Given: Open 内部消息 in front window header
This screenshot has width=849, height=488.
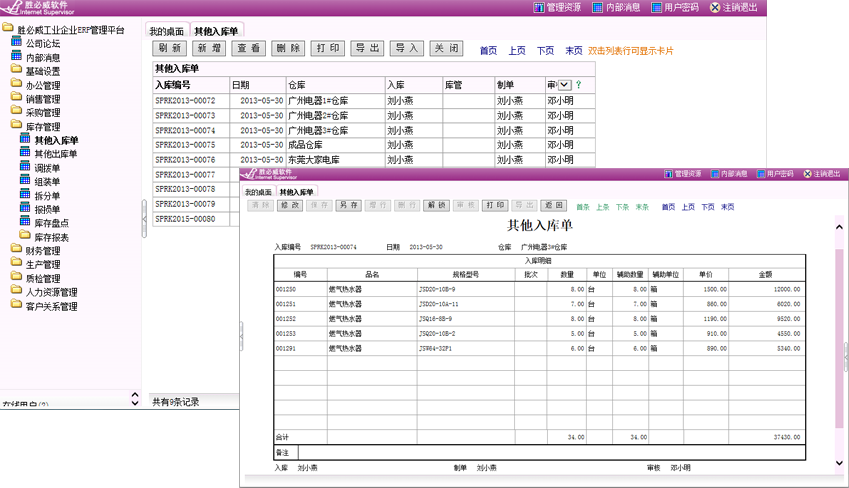Looking at the screenshot, I should (x=729, y=174).
